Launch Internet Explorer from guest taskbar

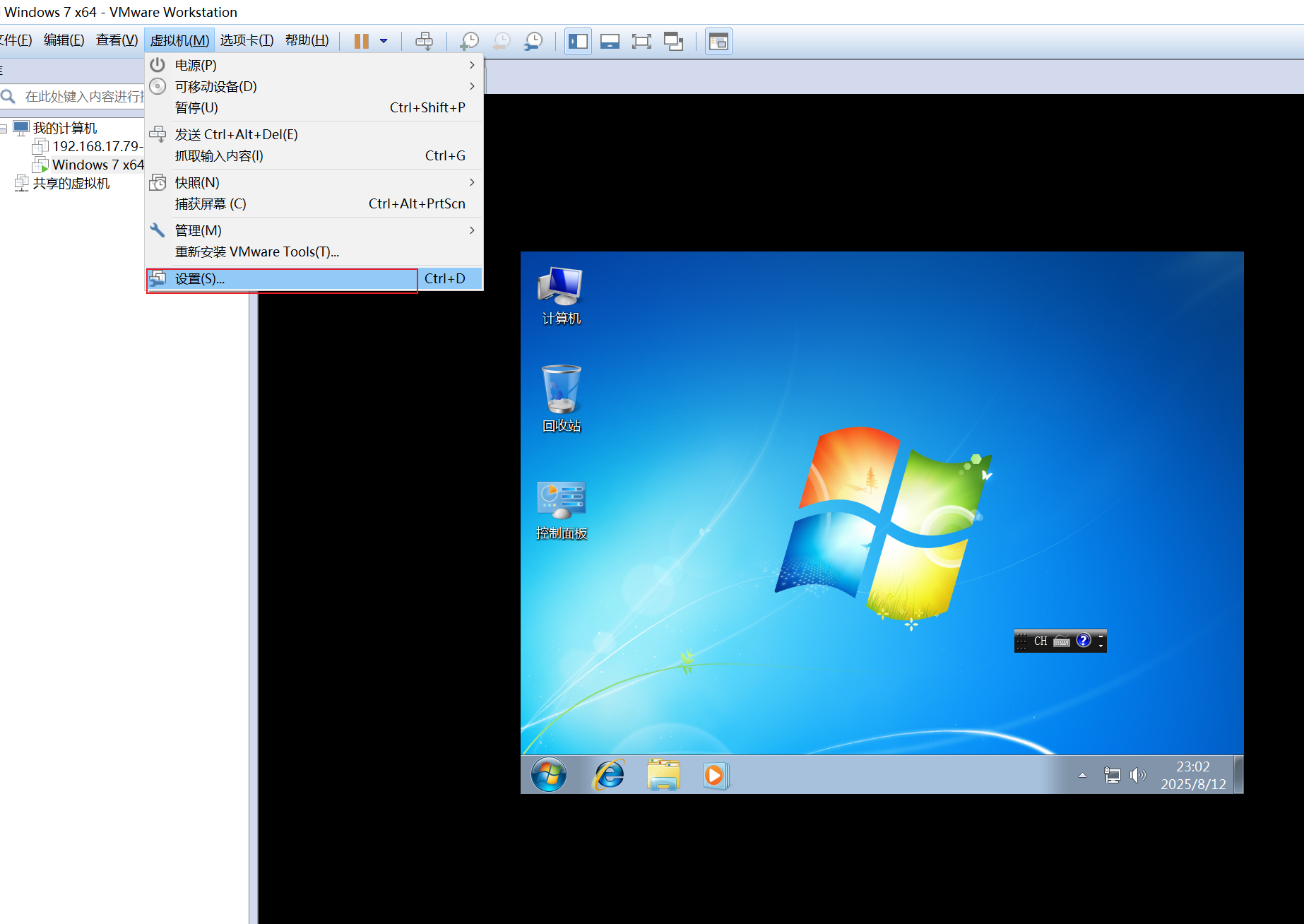coord(609,775)
